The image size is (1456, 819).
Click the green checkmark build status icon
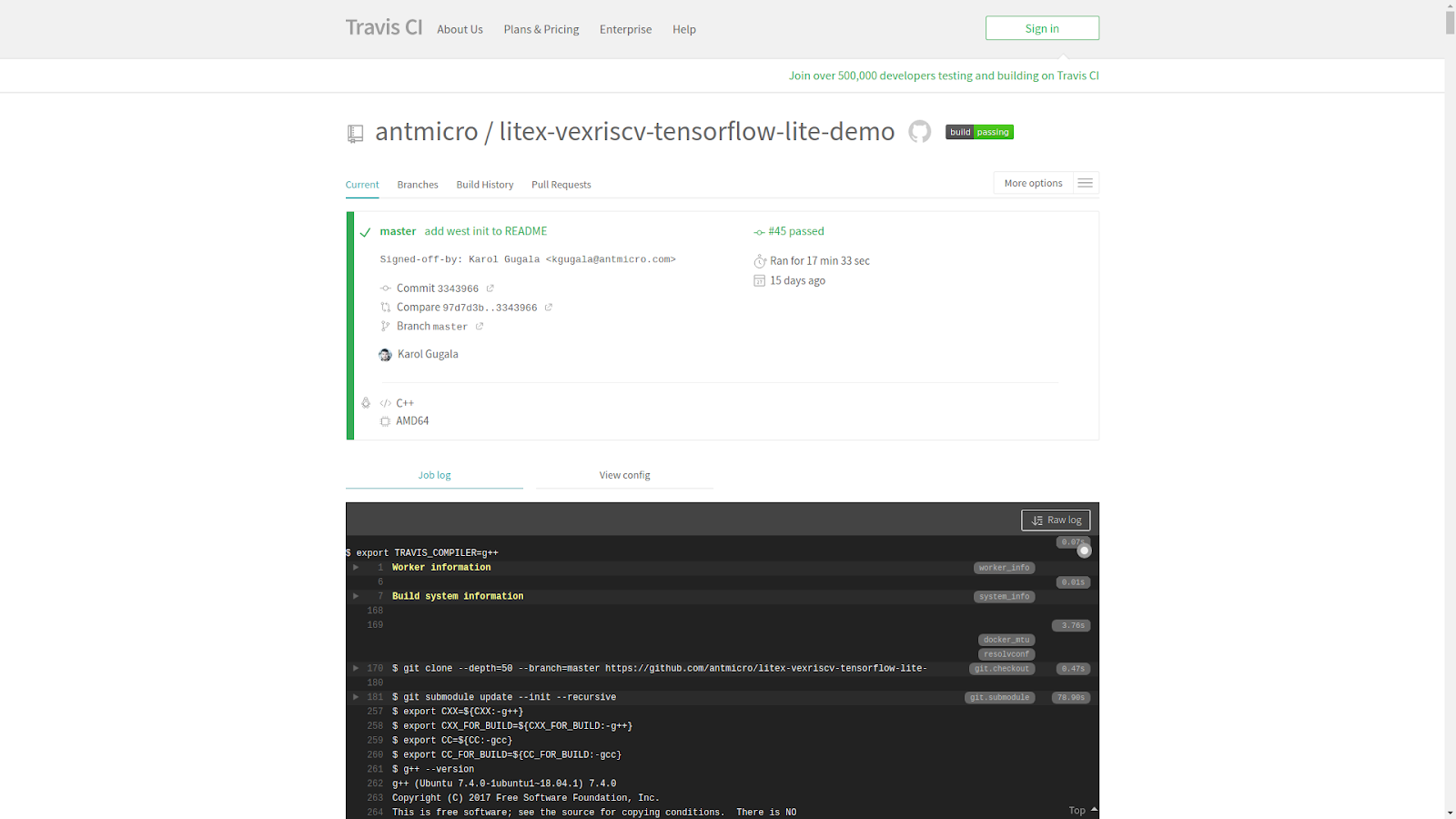pyautogui.click(x=365, y=232)
